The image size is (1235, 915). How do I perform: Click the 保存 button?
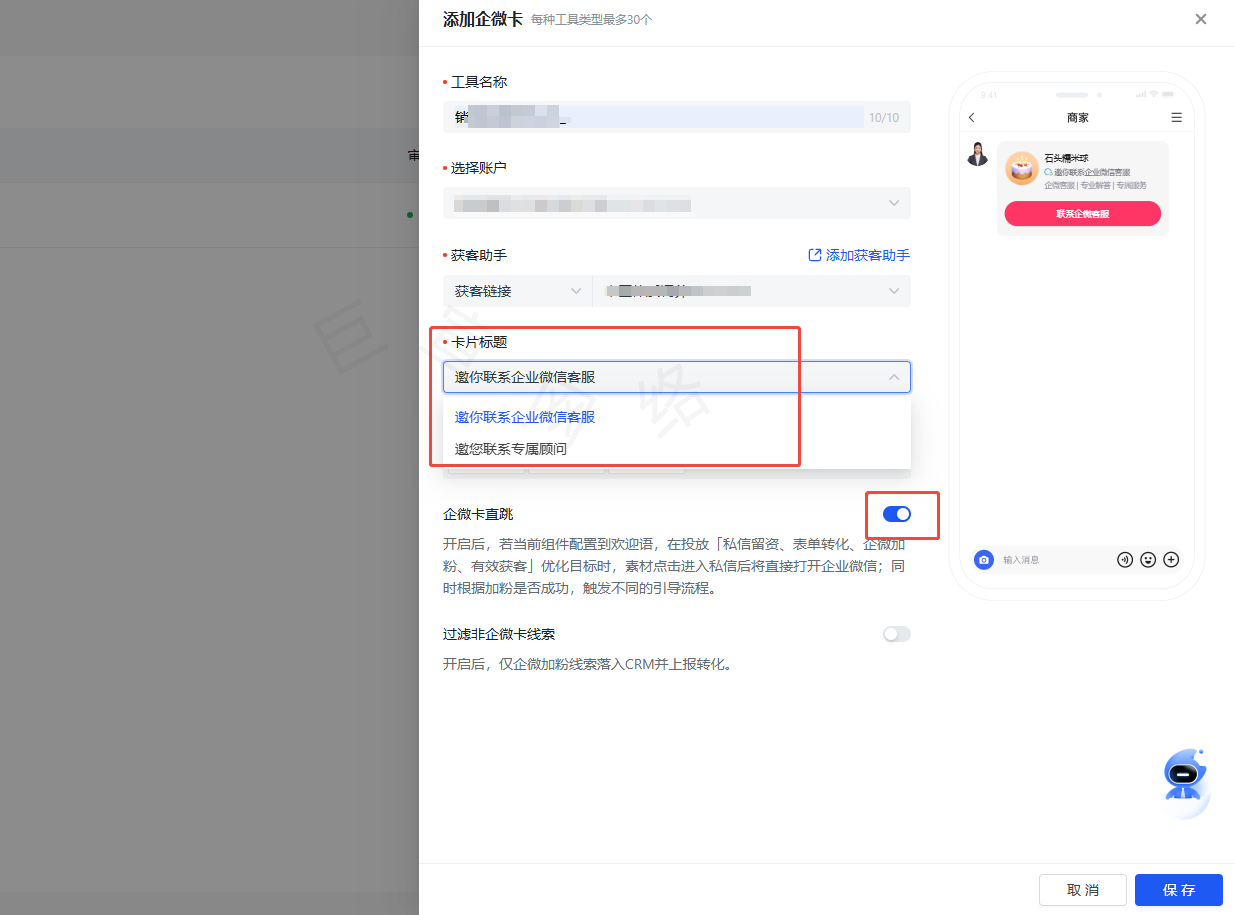[x=1178, y=890]
